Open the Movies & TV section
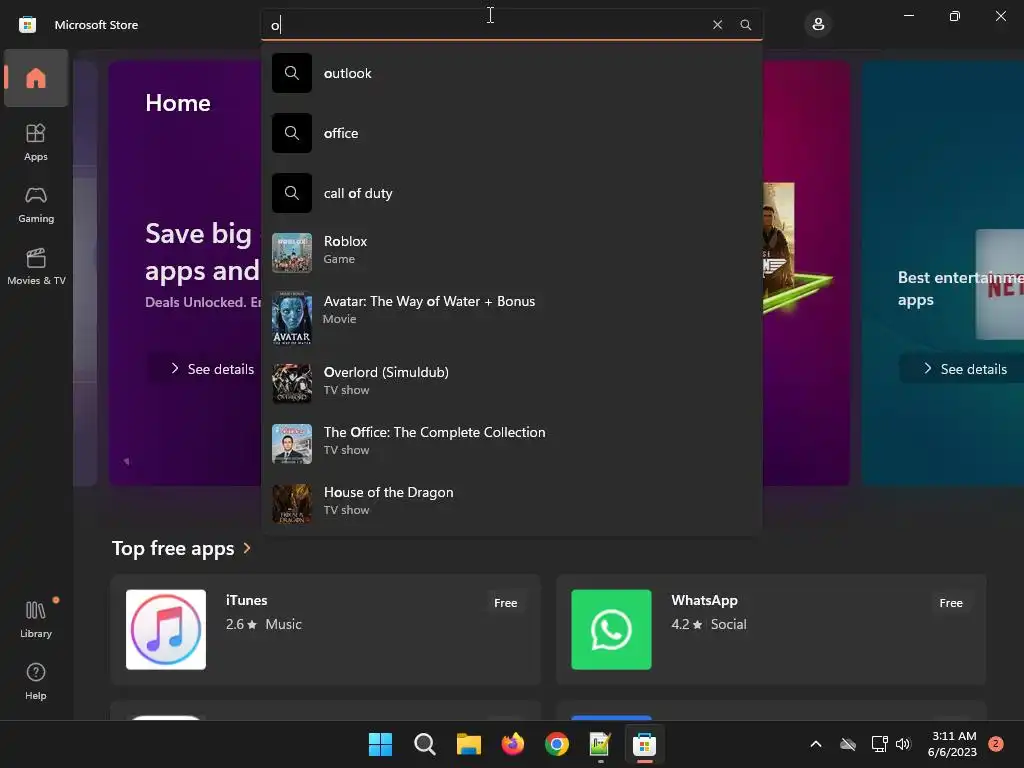Image resolution: width=1024 pixels, height=768 pixels. point(36,266)
